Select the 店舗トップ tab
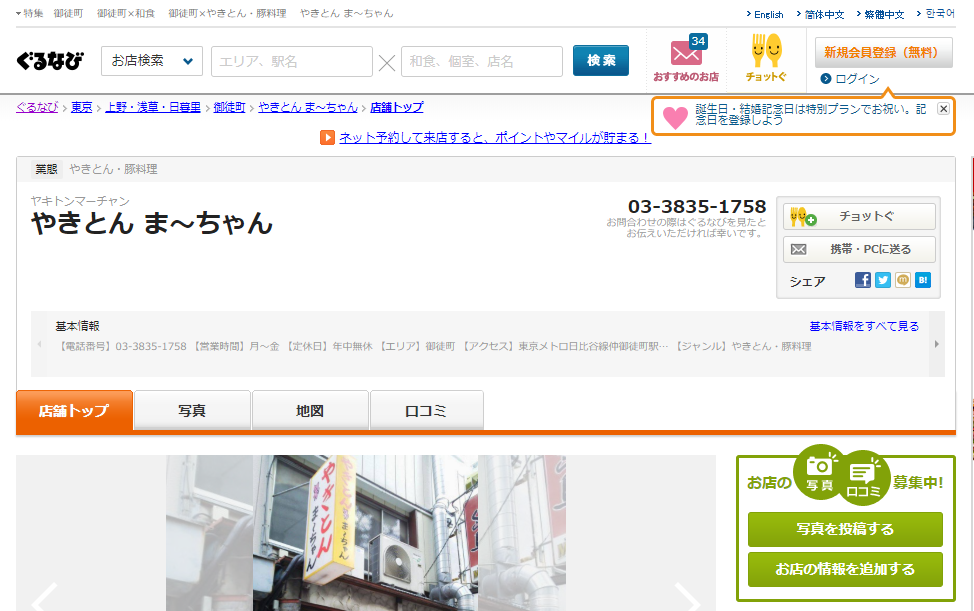Screen dimensions: 974x611 [74, 410]
